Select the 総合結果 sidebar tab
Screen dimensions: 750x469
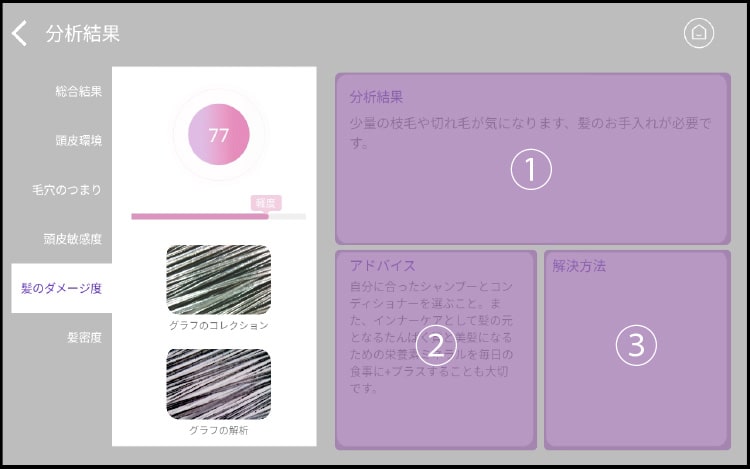click(78, 91)
